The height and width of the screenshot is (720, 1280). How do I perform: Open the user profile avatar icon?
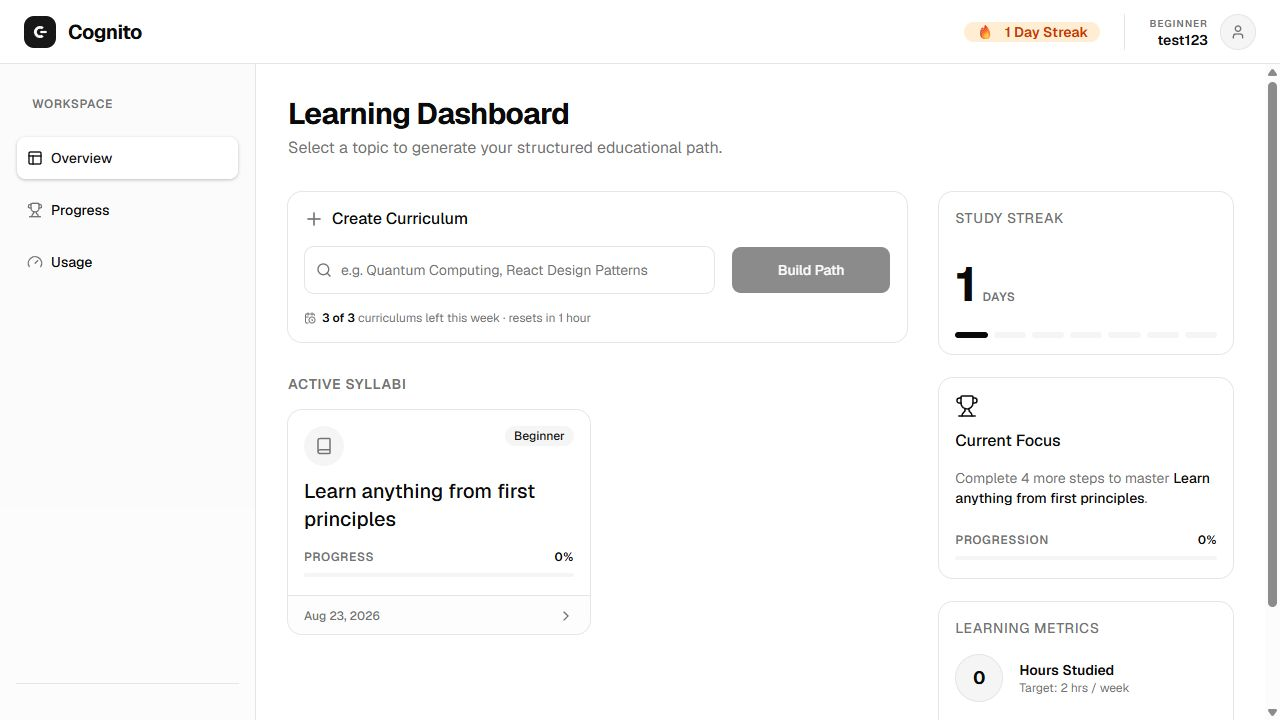coord(1238,32)
